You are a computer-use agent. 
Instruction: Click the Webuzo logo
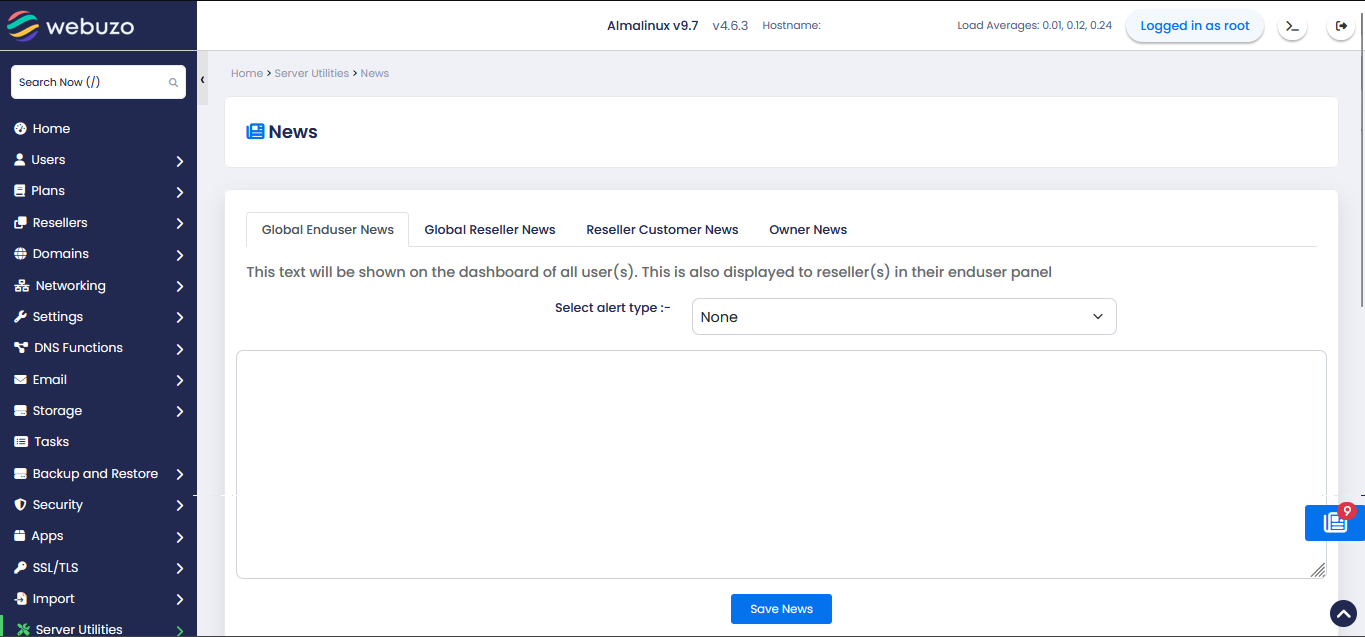[70, 25]
